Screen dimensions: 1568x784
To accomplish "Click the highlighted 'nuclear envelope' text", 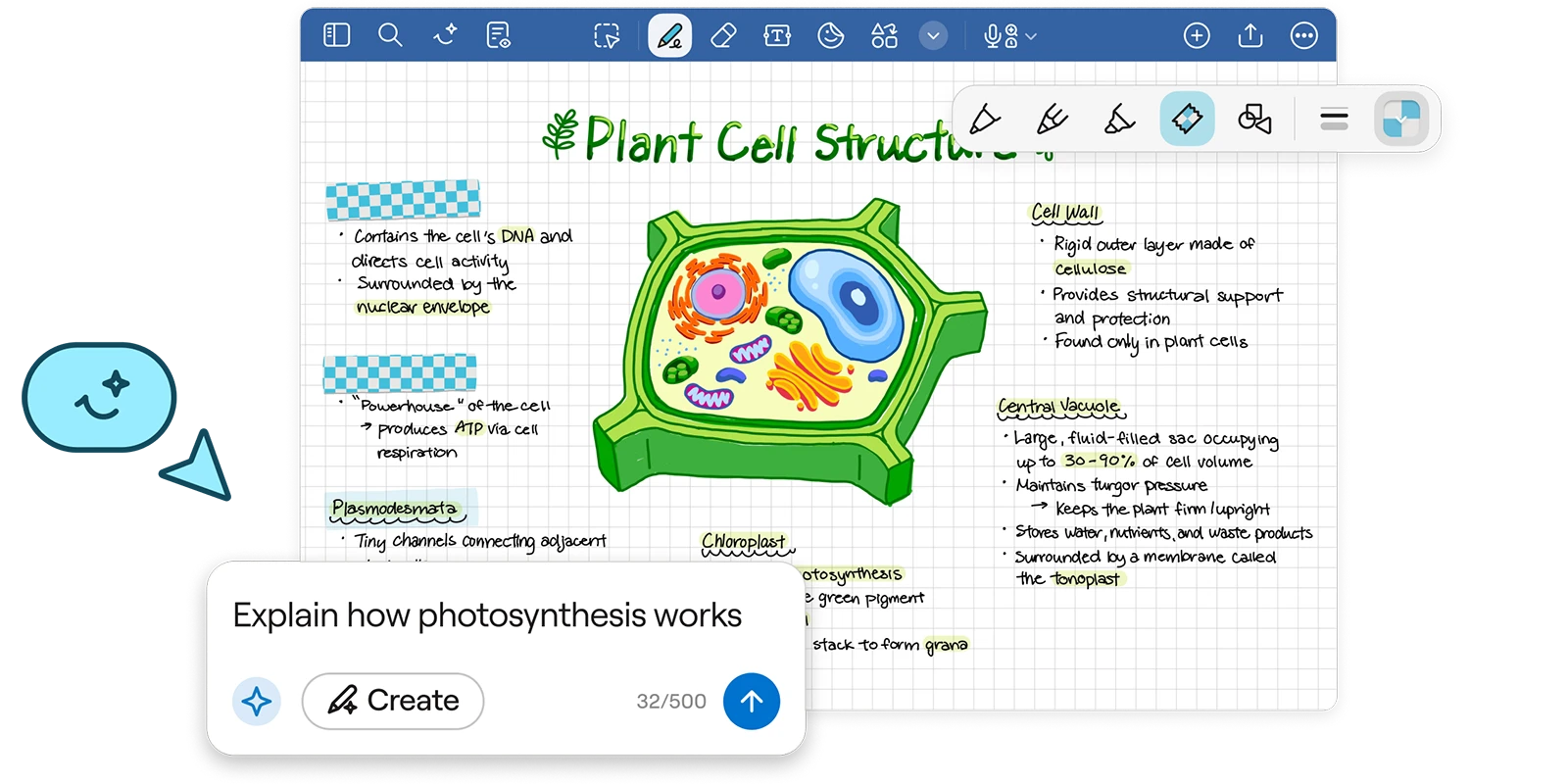I will (422, 307).
